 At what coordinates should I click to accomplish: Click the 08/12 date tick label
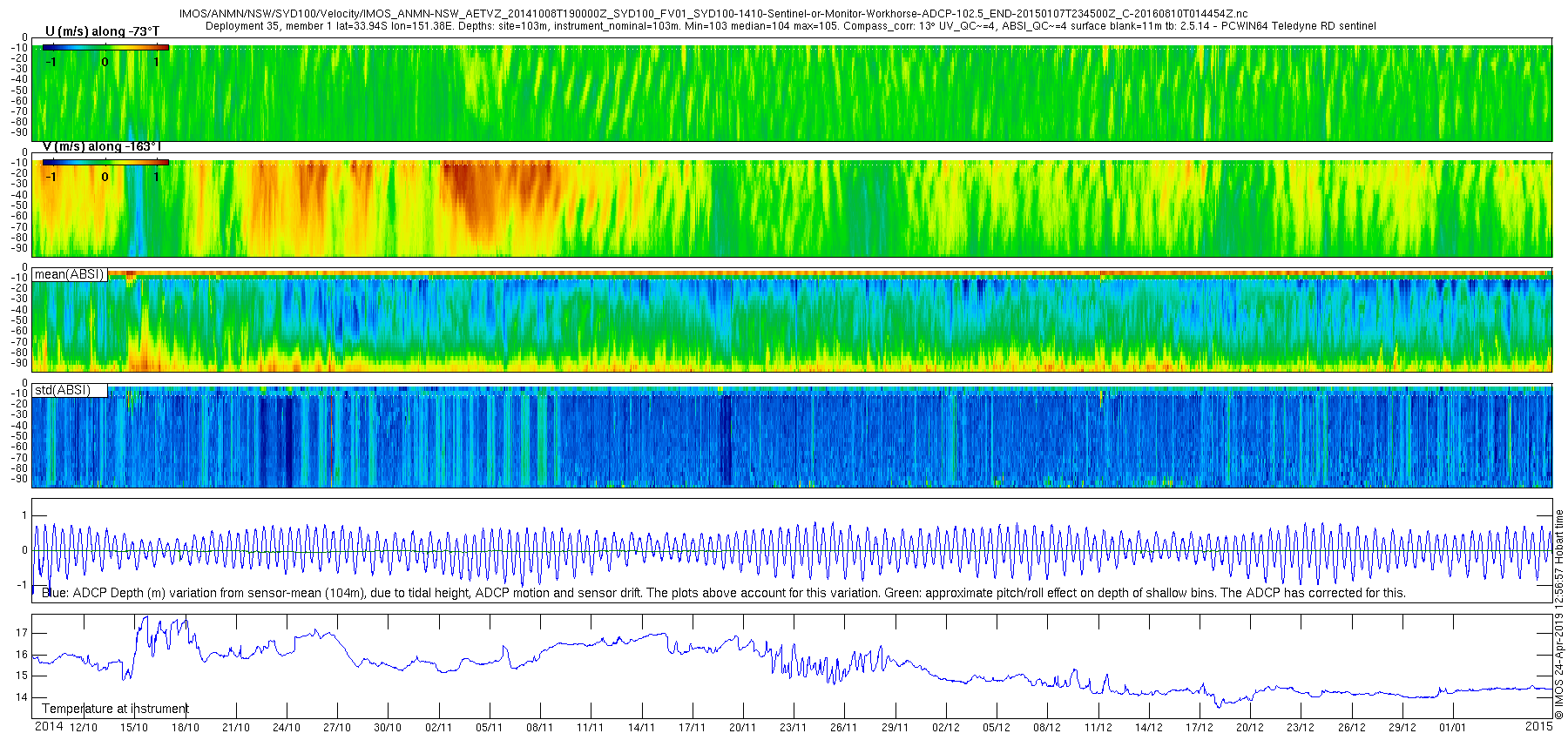coord(1046,728)
